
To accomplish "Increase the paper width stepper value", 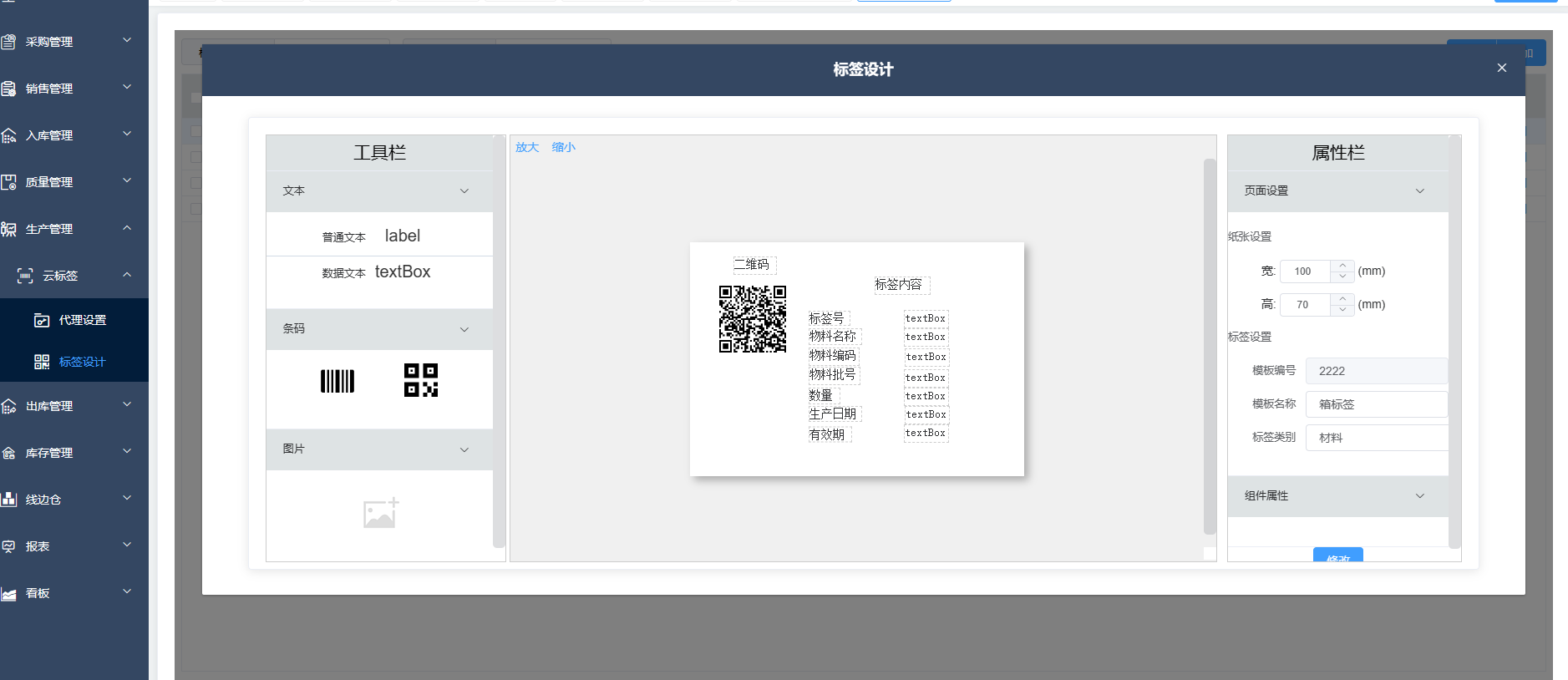I will [x=1342, y=266].
